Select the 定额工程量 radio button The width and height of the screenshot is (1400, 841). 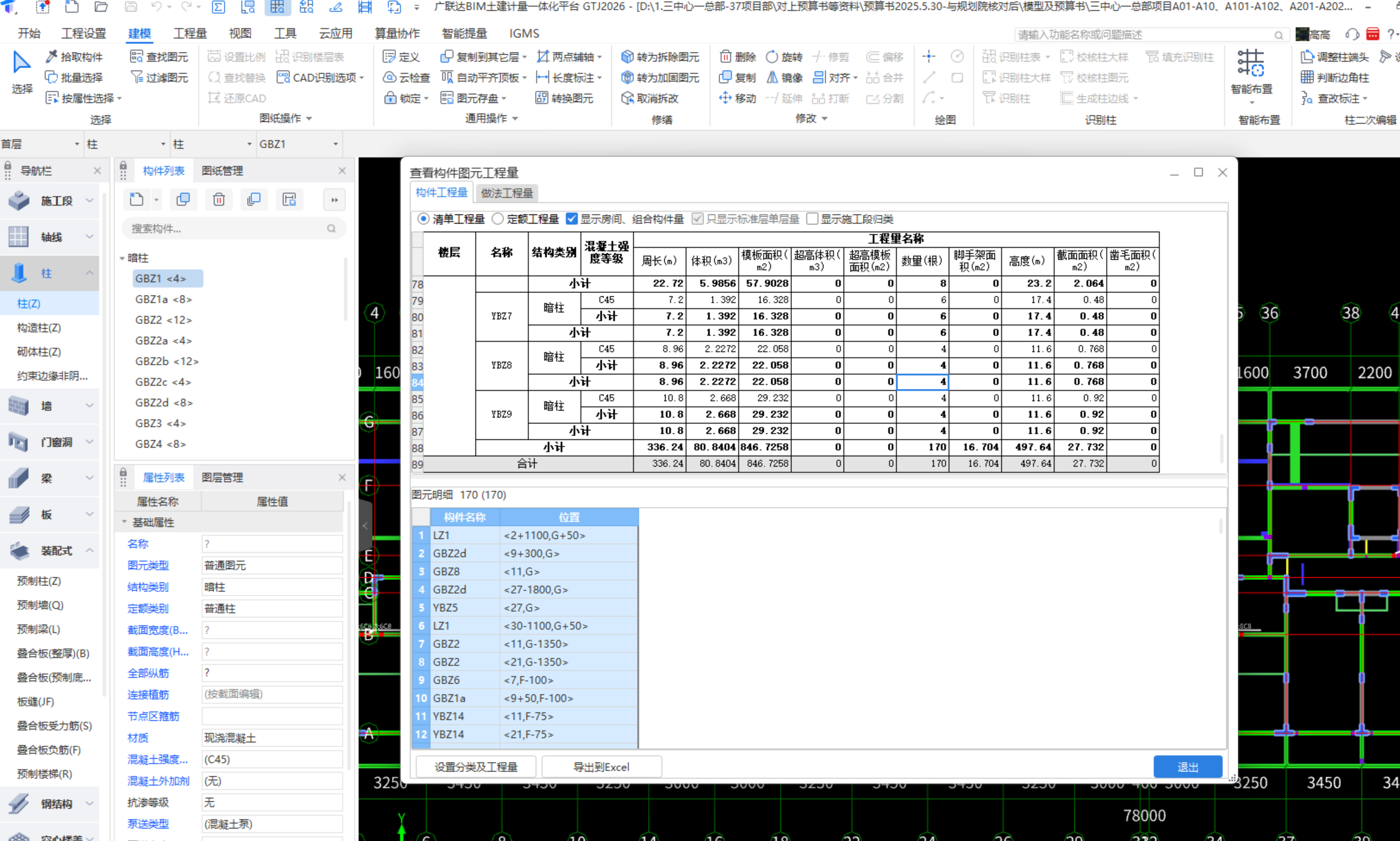pyautogui.click(x=498, y=219)
